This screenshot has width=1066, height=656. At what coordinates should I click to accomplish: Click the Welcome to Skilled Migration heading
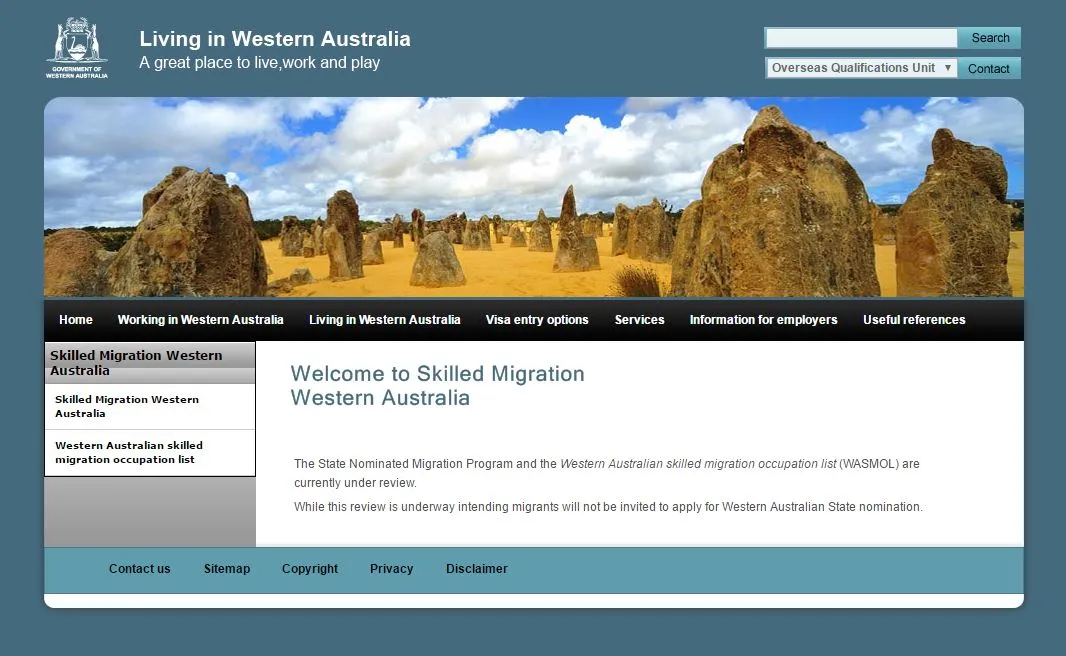[437, 385]
